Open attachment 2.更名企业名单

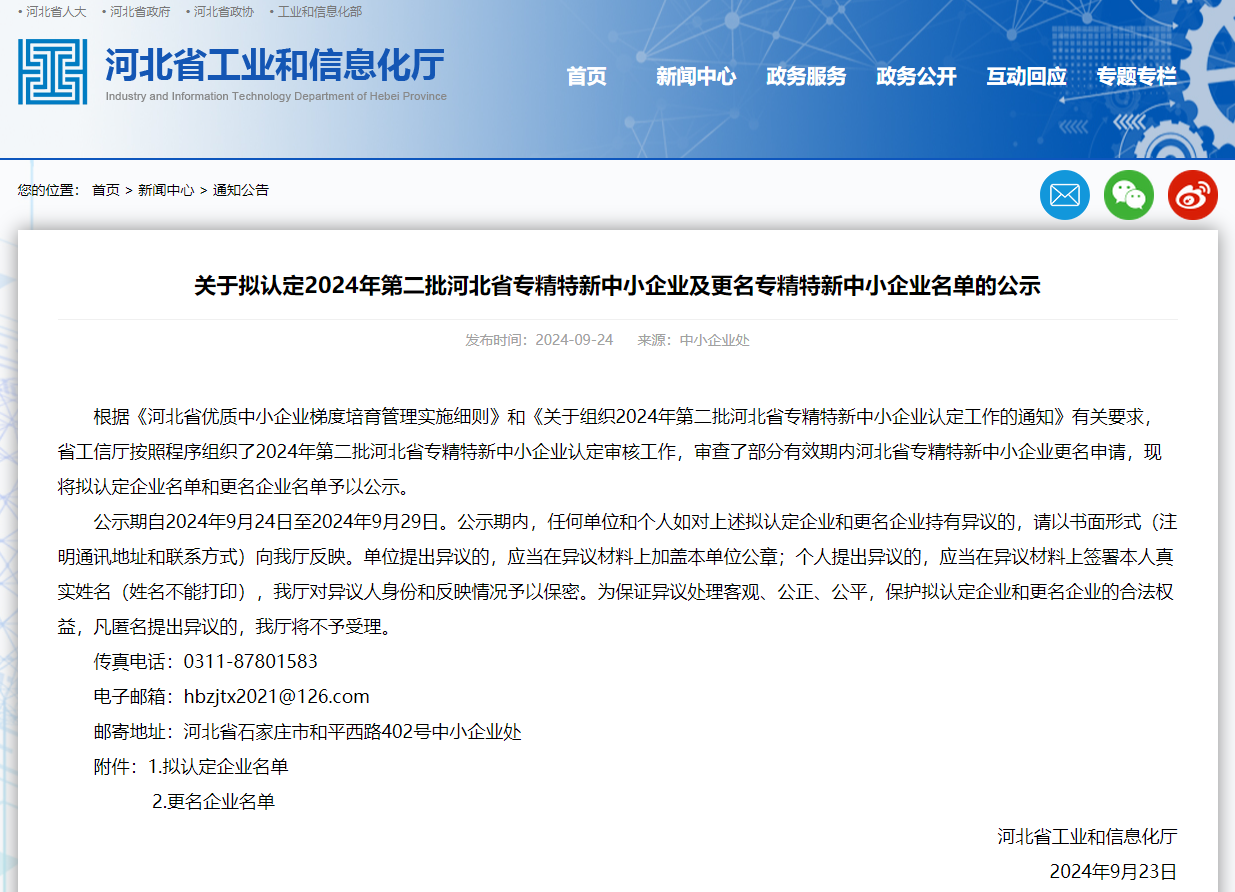point(213,802)
